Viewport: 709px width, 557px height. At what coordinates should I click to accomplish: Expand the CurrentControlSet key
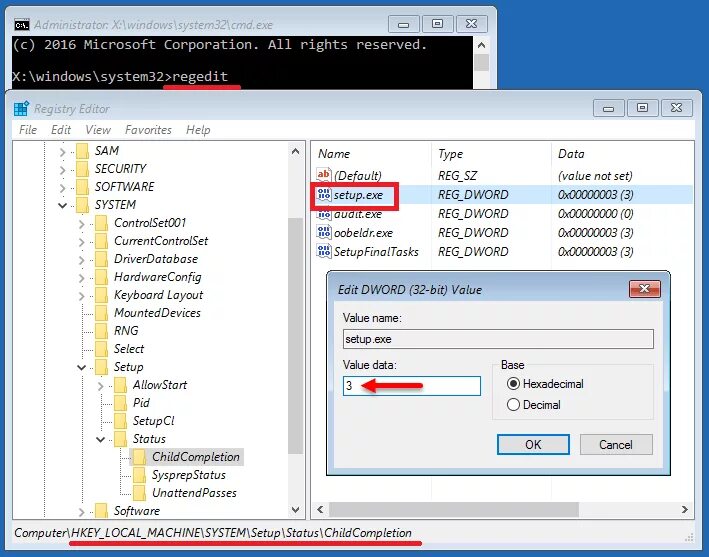point(81,242)
